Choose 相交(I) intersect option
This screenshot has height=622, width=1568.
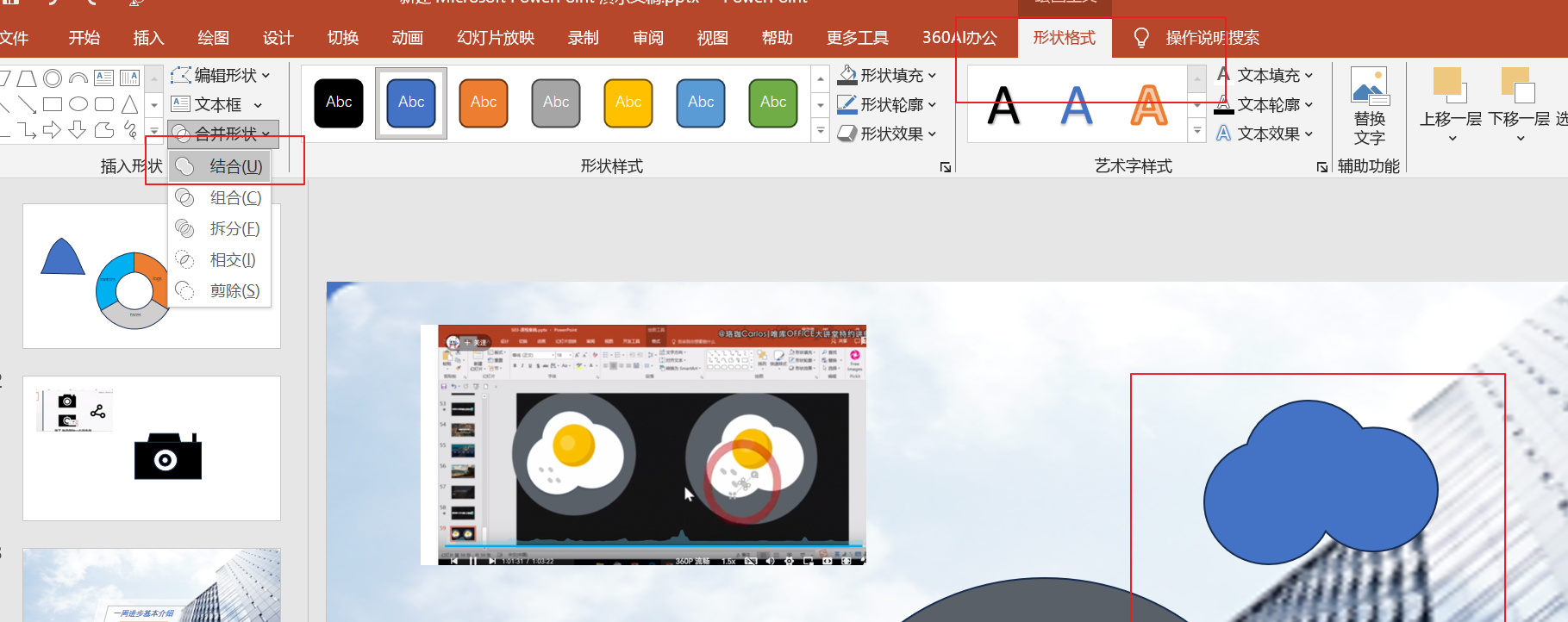(220, 259)
